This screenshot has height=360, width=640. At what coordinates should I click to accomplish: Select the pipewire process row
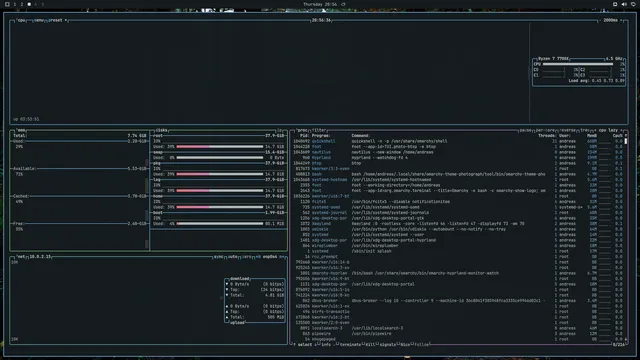[x=457, y=333]
